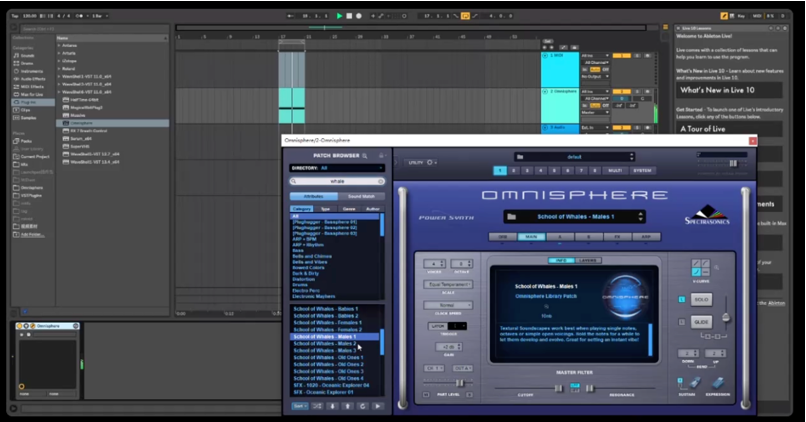Switch to the Attributes tab in the Patch Browser
Image resolution: width=806 pixels, height=422 pixels.
click(314, 196)
